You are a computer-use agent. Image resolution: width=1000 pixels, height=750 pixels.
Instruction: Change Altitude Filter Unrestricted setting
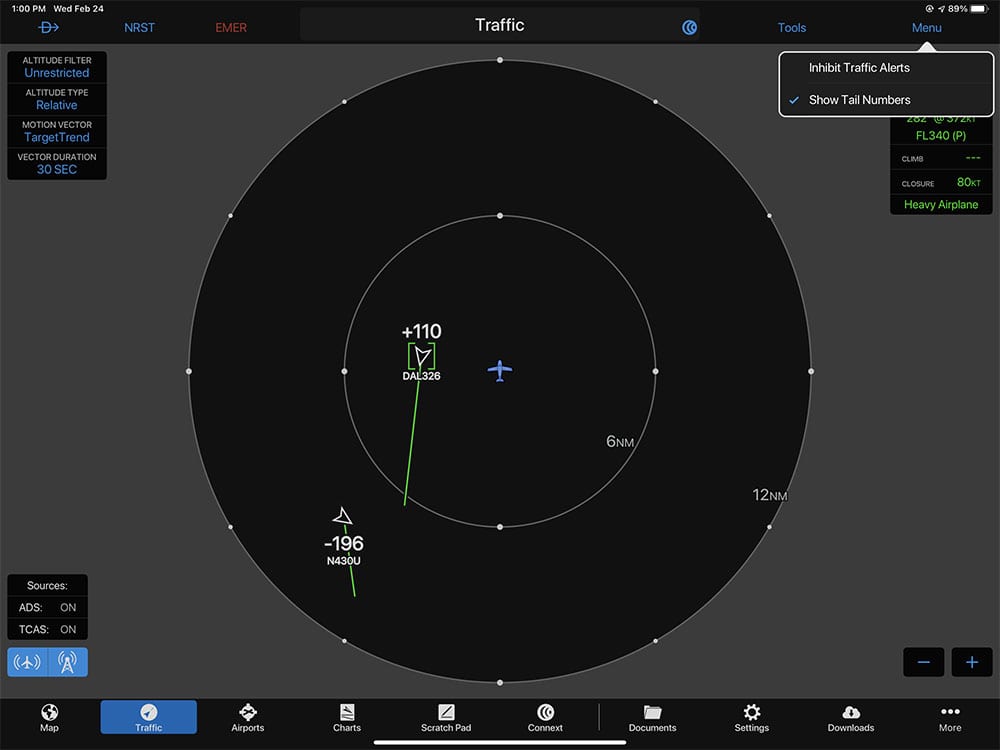coord(57,67)
